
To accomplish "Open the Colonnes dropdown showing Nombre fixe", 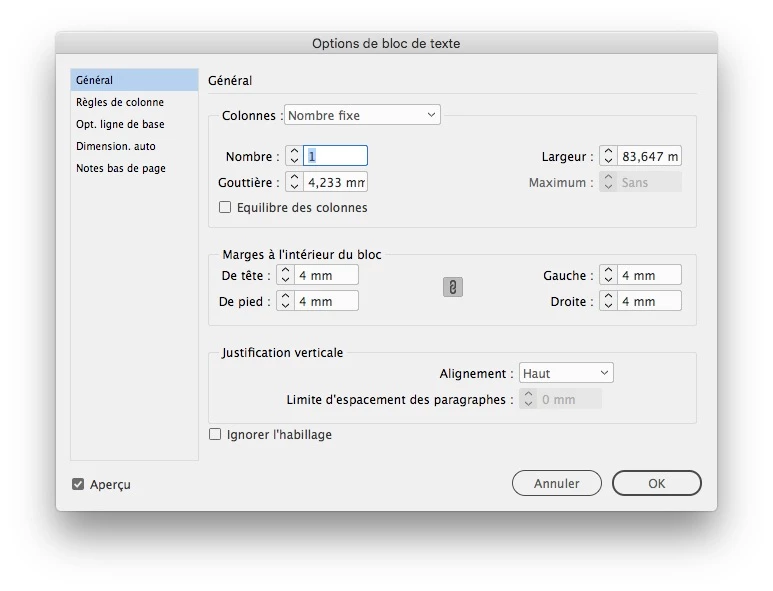I will [362, 115].
